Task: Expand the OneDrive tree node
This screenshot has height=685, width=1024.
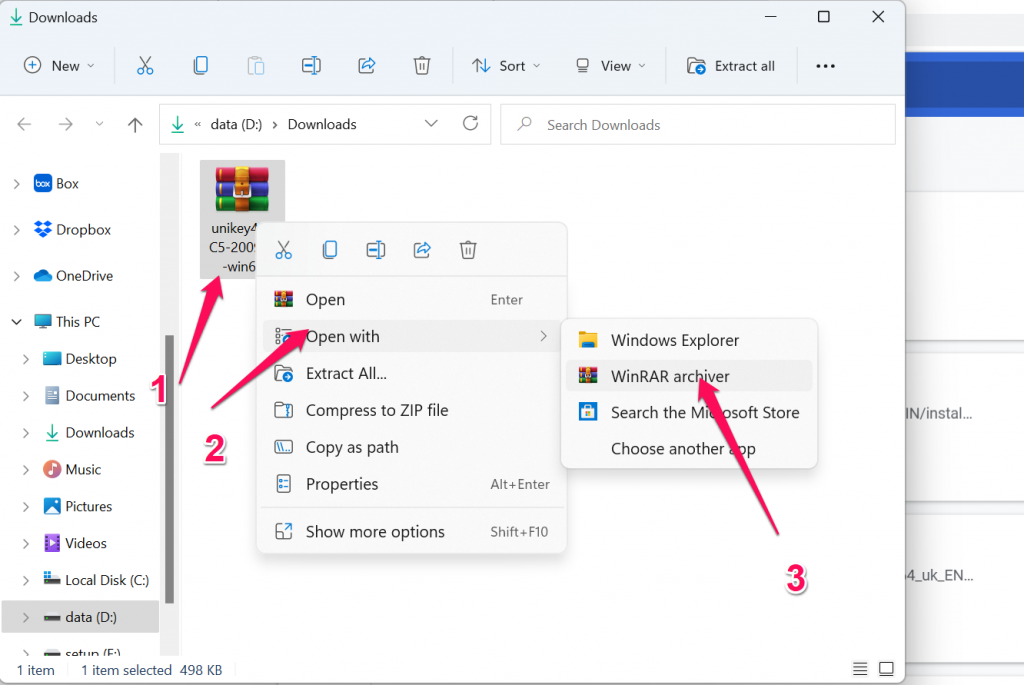Action: 16,276
